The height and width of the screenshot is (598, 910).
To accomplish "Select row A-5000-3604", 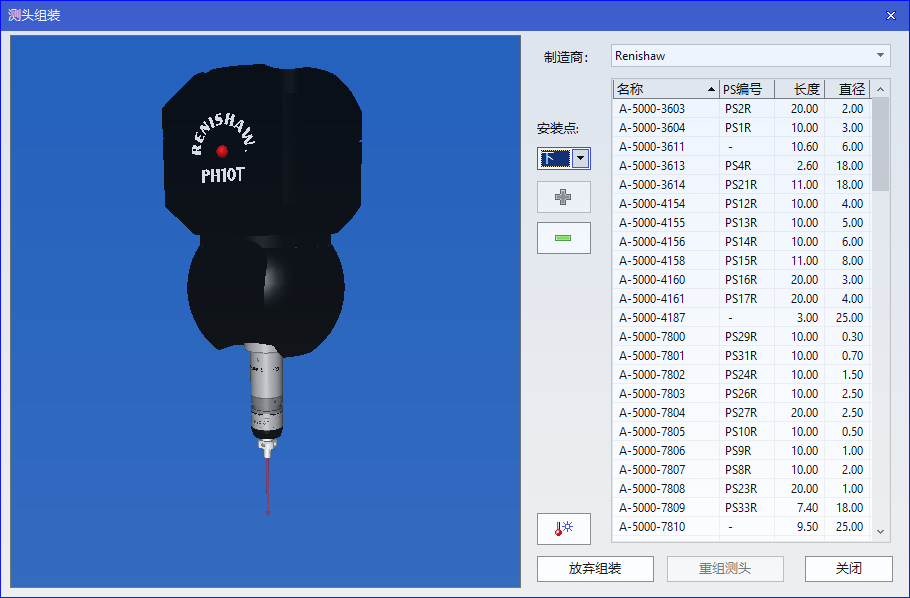I will [742, 128].
